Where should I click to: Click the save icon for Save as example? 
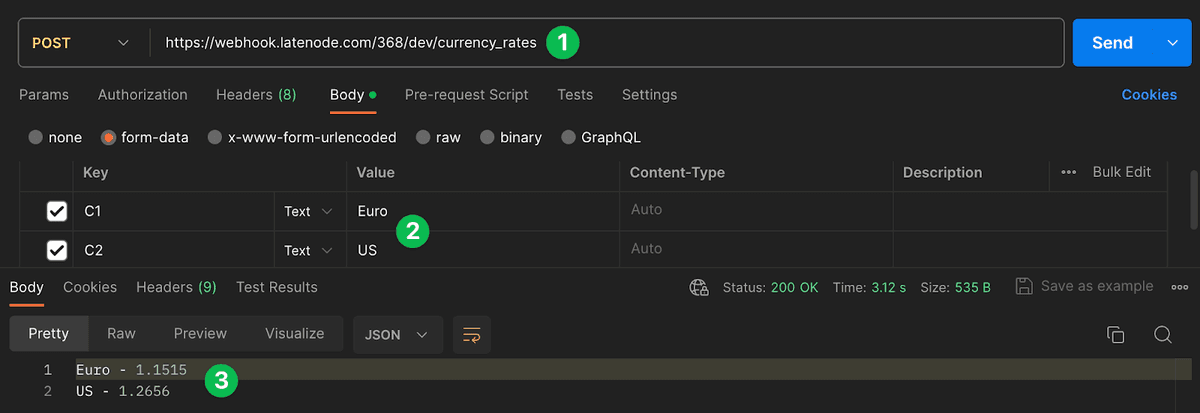tap(1024, 286)
